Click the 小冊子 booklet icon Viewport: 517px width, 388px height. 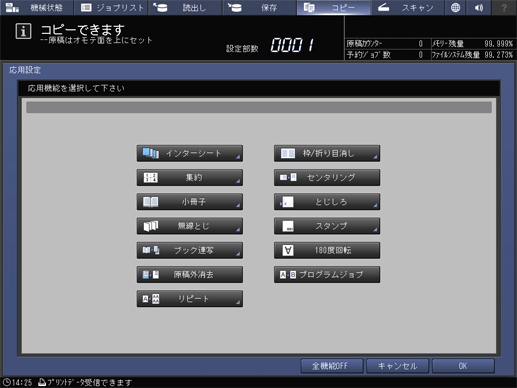coord(151,202)
